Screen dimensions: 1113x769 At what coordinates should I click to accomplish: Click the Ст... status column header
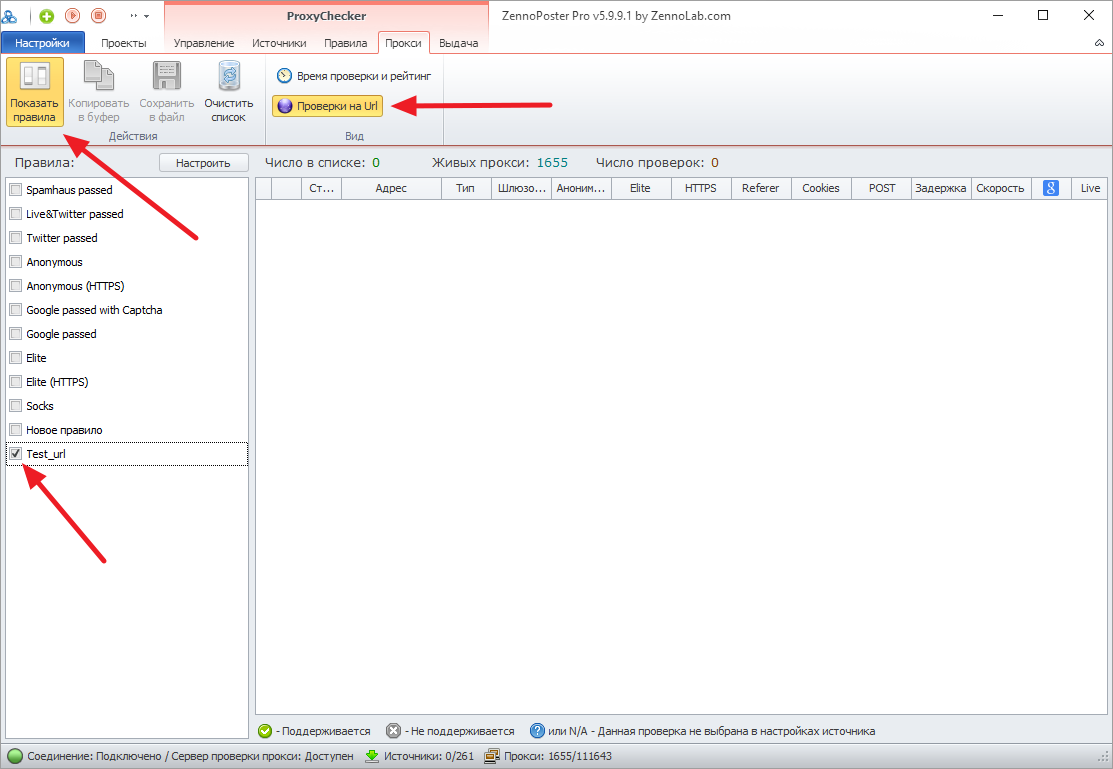(x=322, y=188)
